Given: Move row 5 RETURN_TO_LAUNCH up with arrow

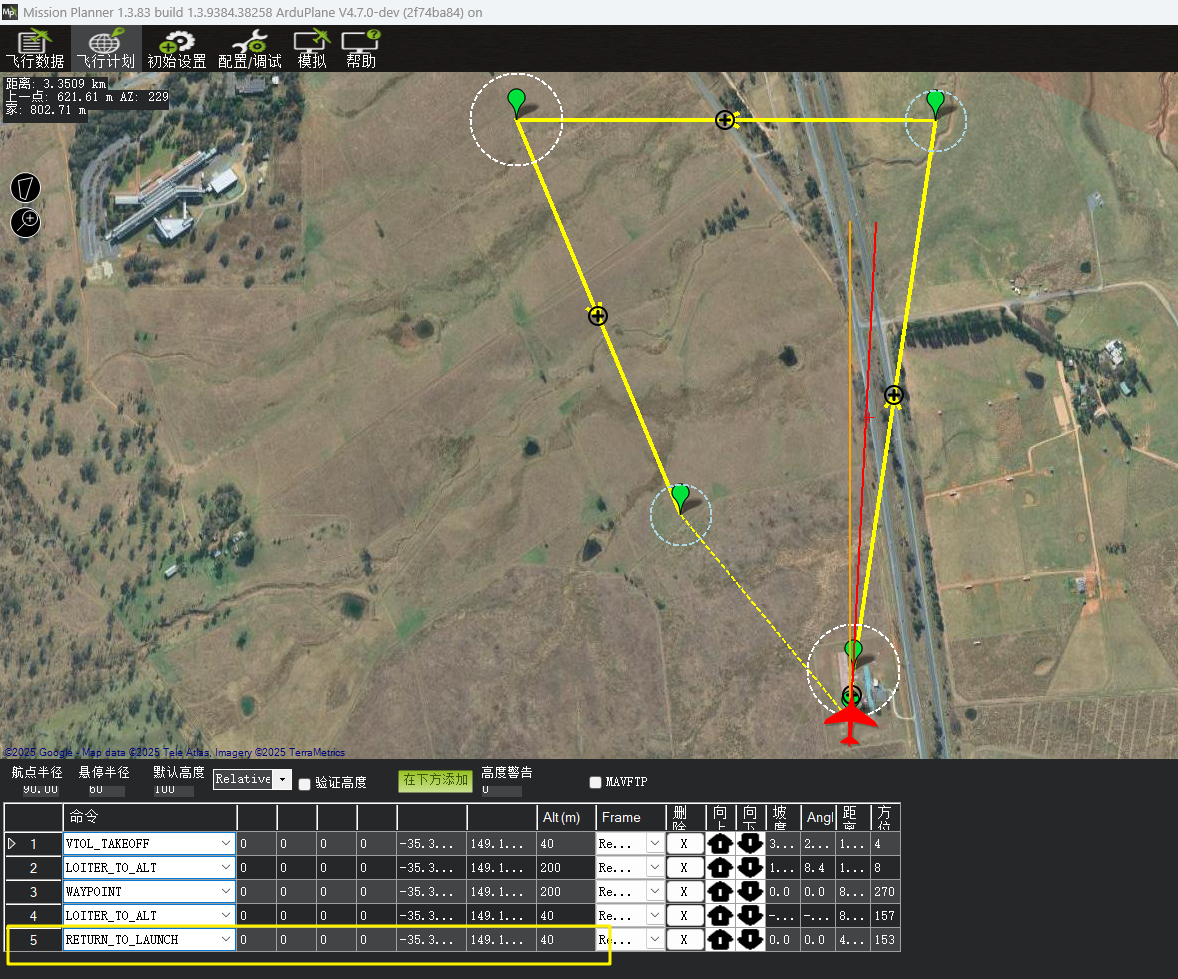Looking at the screenshot, I should [x=719, y=939].
